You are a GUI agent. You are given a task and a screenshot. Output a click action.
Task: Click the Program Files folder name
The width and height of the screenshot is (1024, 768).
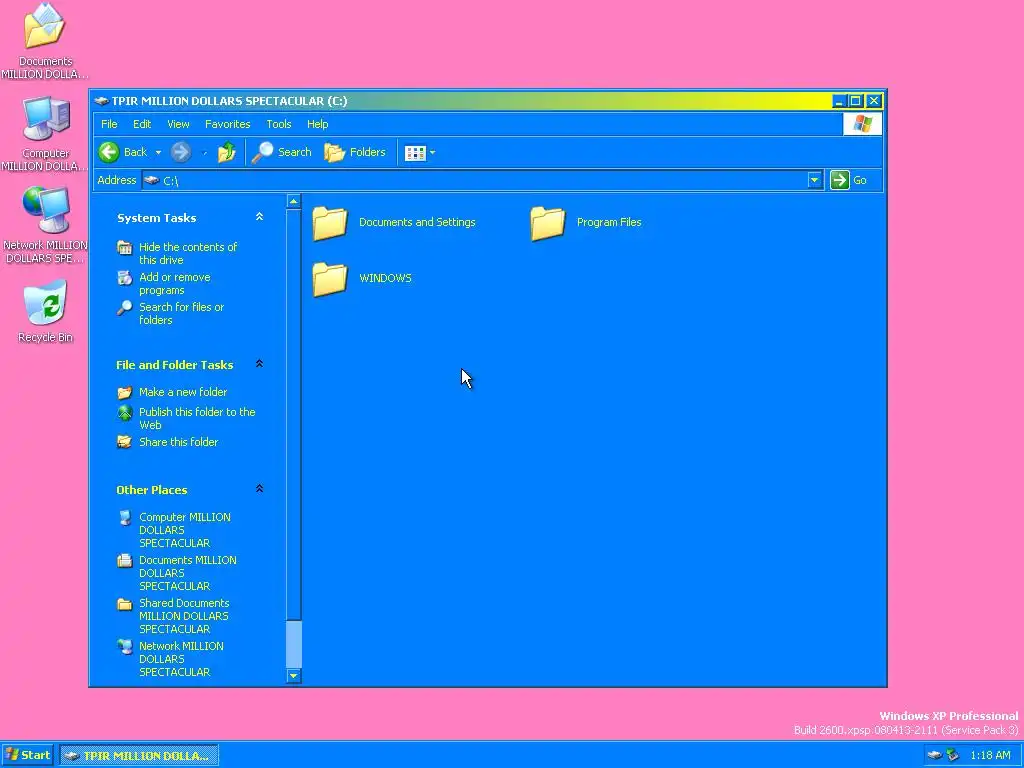[x=609, y=222]
